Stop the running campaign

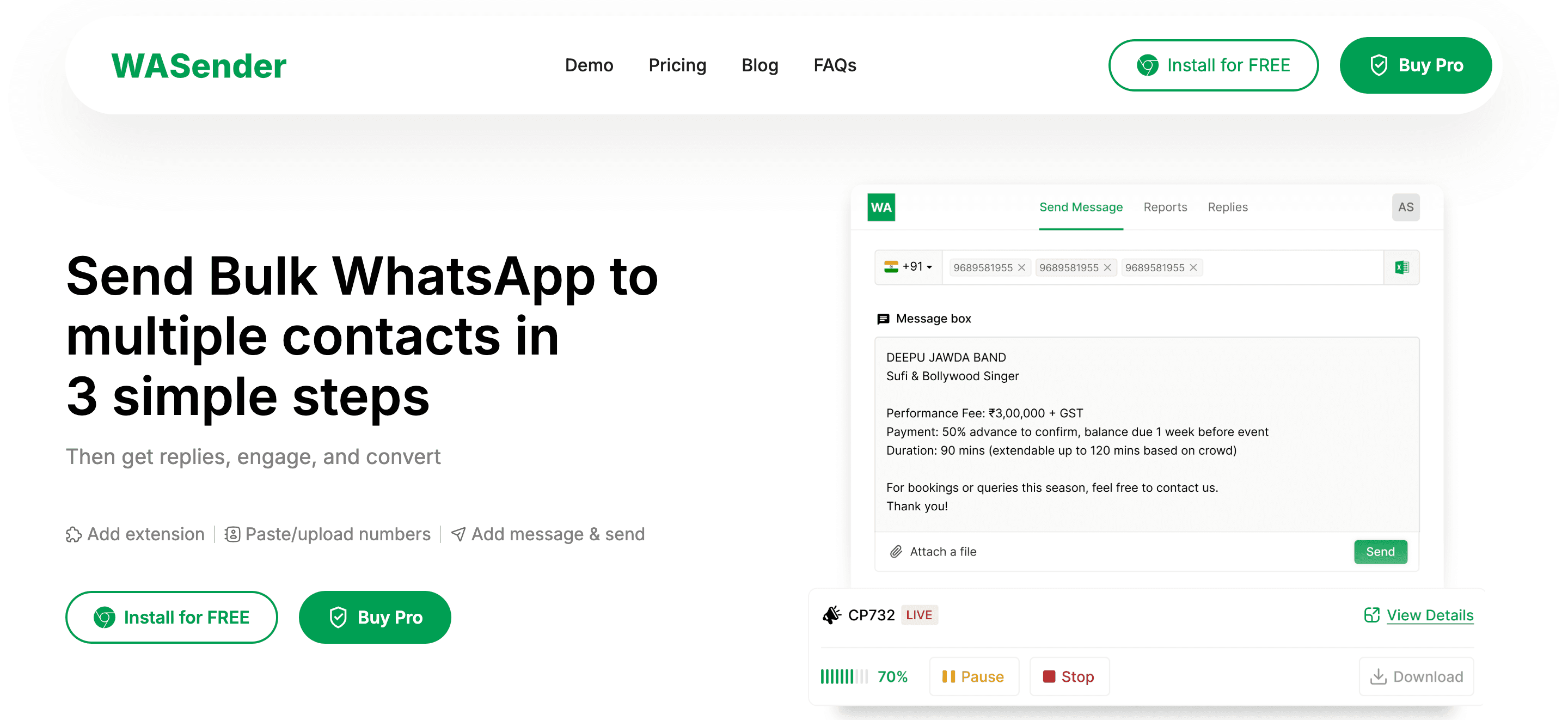(1069, 677)
